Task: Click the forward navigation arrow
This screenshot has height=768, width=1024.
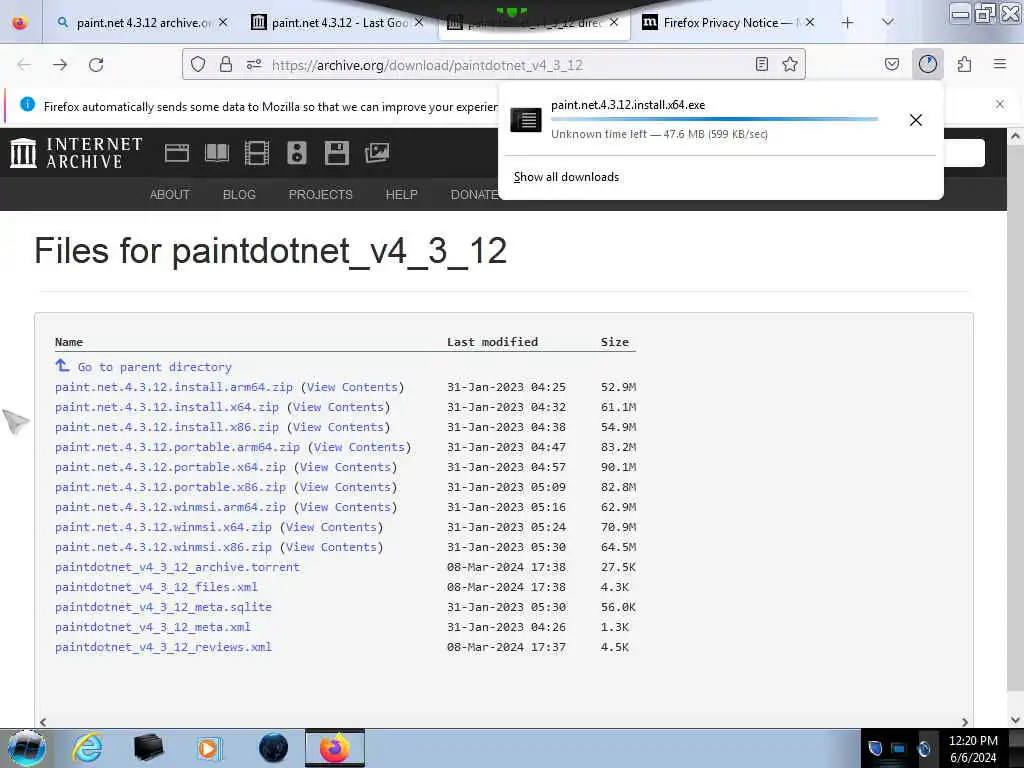Action: (60, 65)
